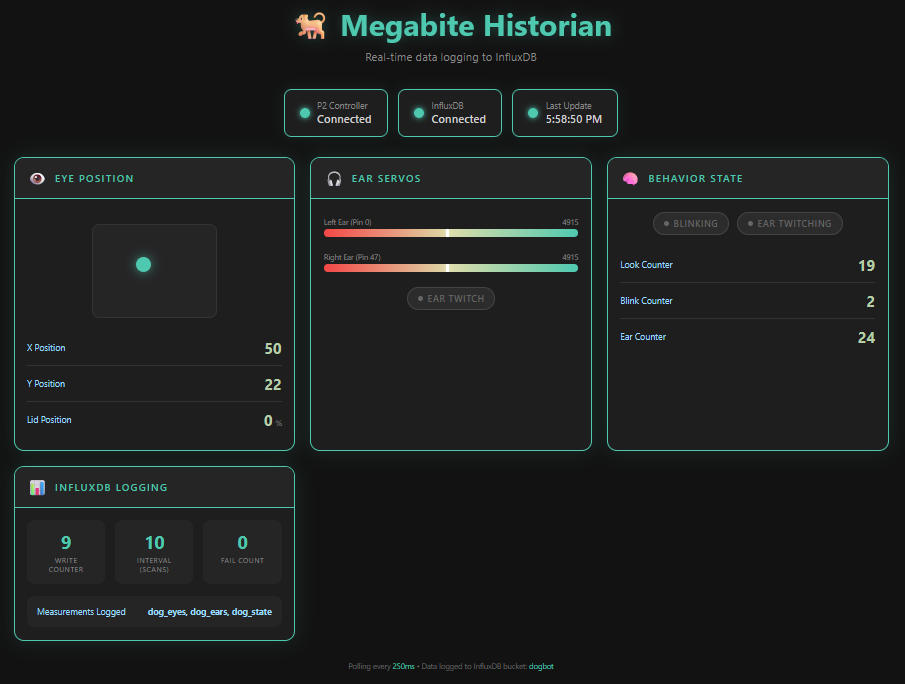Image resolution: width=905 pixels, height=684 pixels.
Task: Click the Measurements Logged row
Action: pos(154,611)
